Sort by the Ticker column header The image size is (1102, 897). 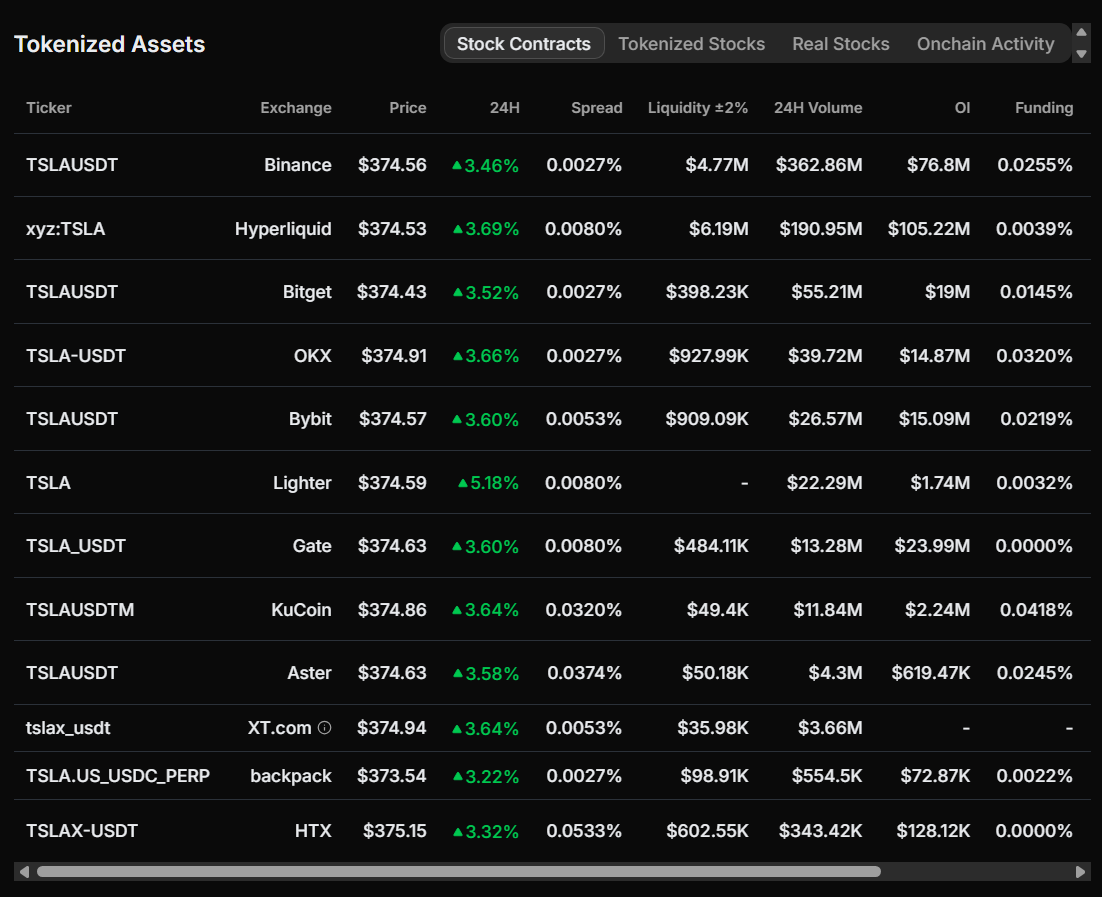click(x=48, y=108)
